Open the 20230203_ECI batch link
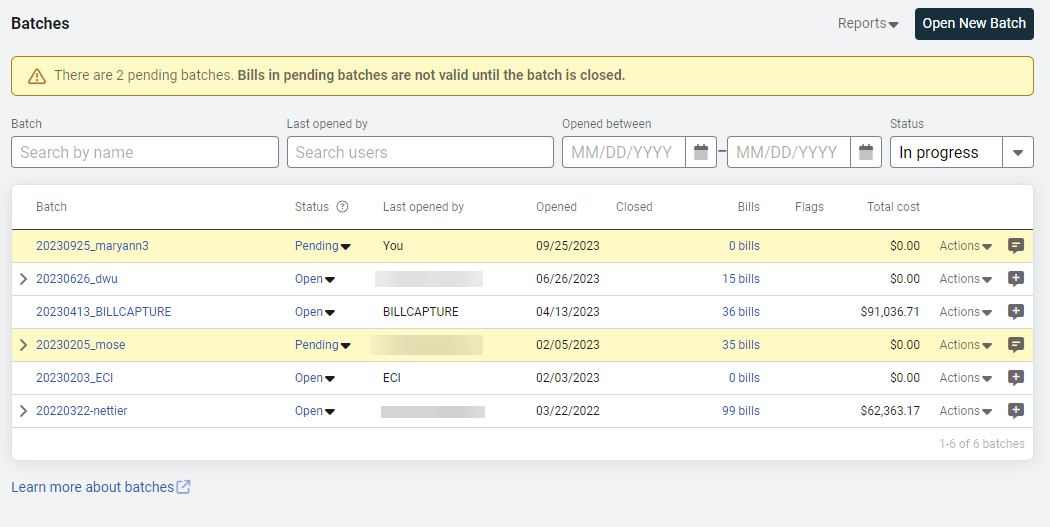 click(75, 378)
